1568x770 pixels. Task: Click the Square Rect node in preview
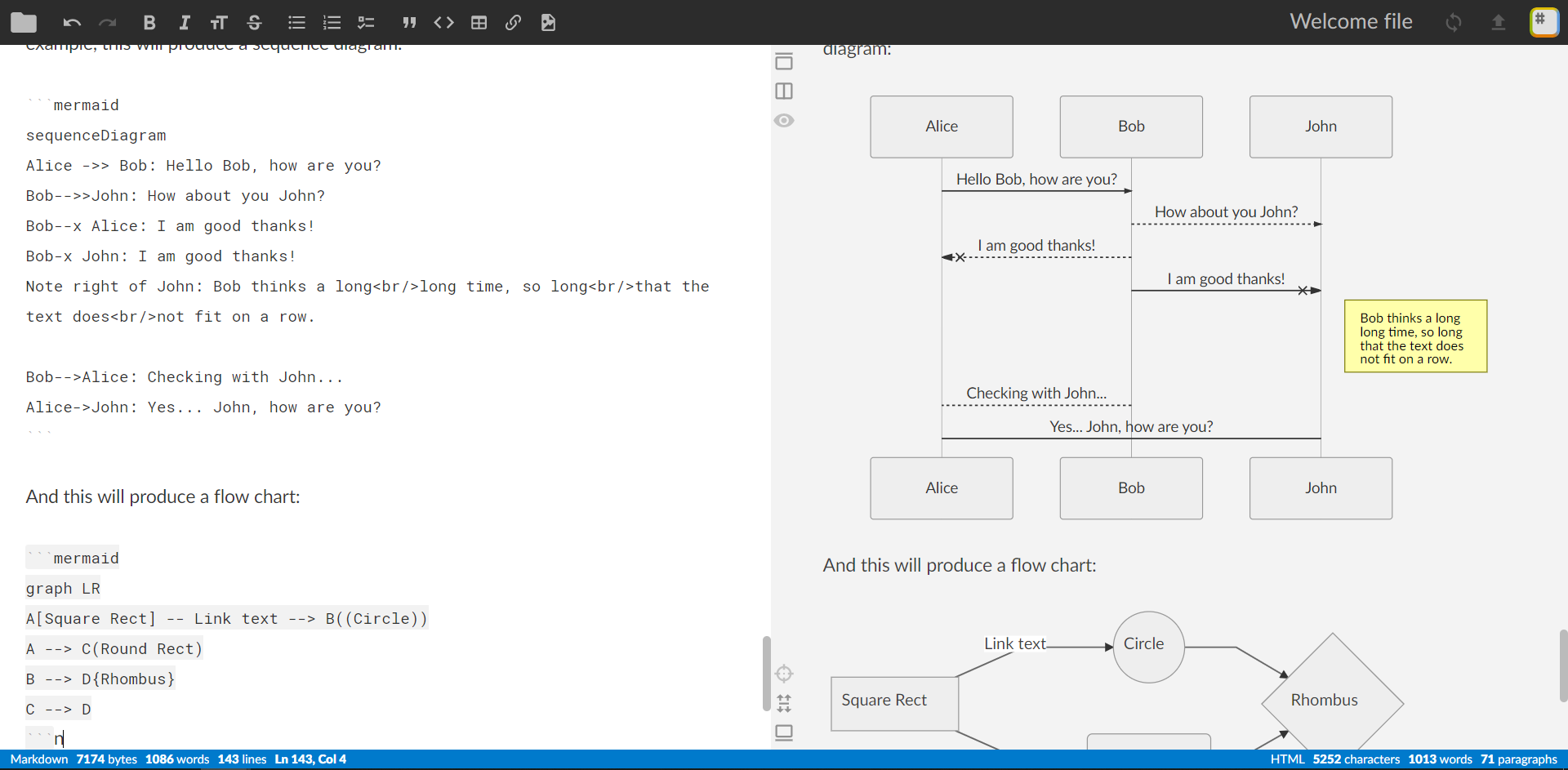coord(894,703)
